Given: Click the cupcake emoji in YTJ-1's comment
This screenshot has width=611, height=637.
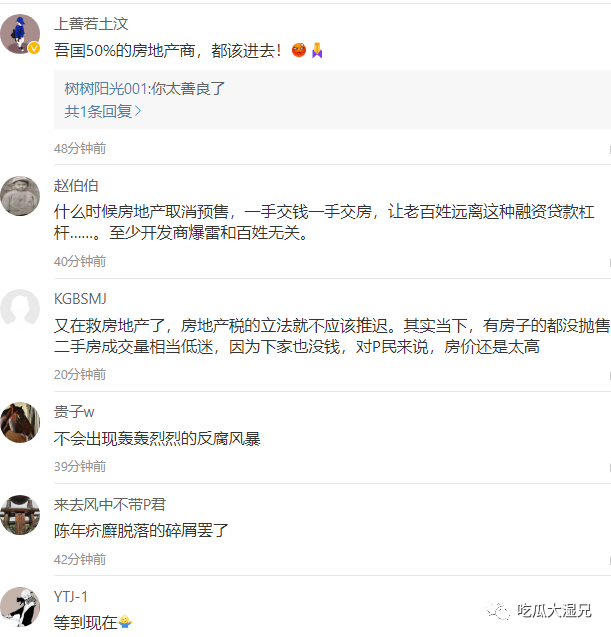Looking at the screenshot, I should pos(126,622).
